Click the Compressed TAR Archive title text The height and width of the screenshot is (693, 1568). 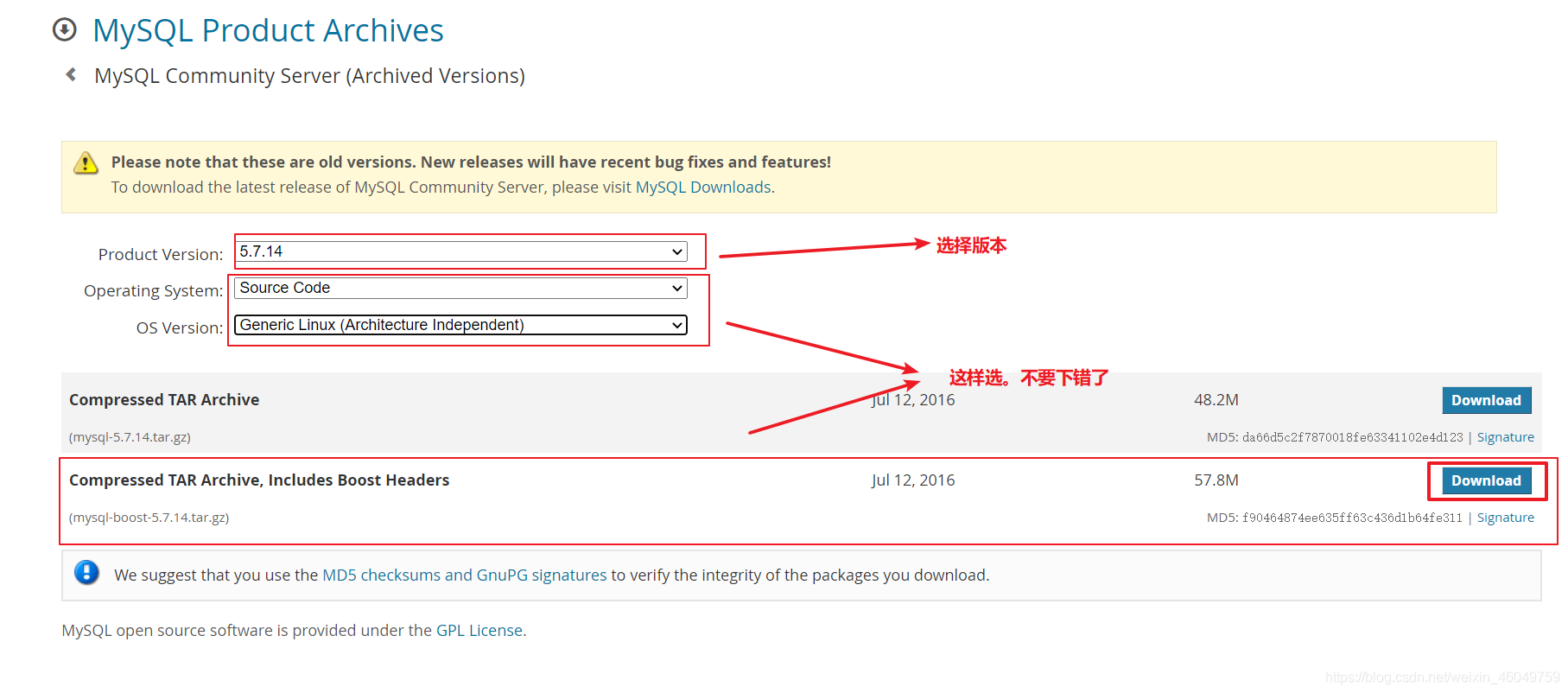tap(164, 400)
